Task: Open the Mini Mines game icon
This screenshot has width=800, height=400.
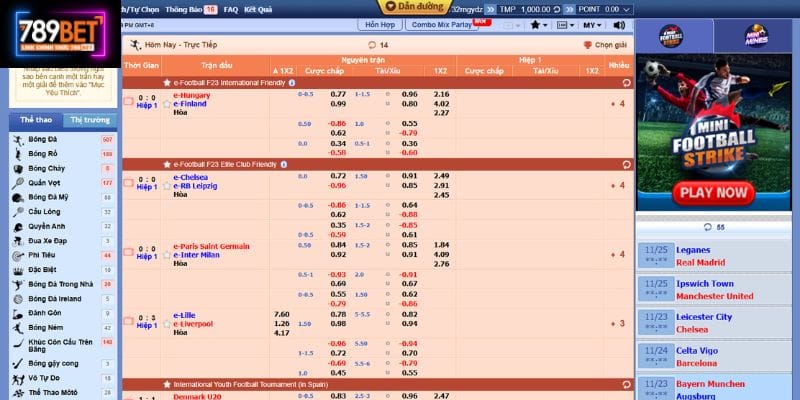Action: point(756,36)
